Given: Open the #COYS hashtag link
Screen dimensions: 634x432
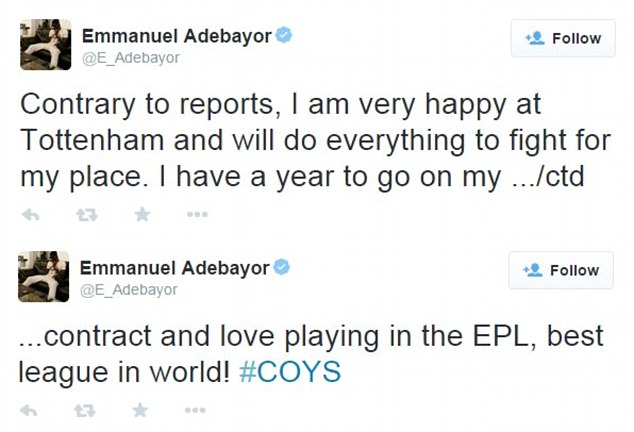Looking at the screenshot, I should [x=291, y=371].
